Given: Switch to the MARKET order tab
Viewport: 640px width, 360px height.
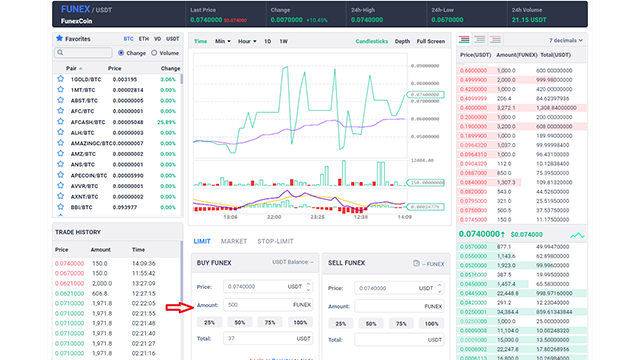Looking at the screenshot, I should click(234, 241).
